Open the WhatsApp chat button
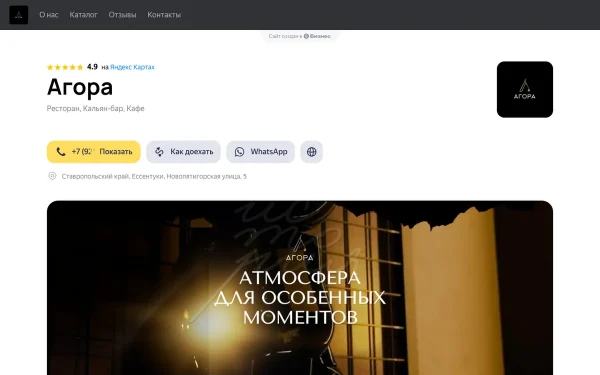600x375 pixels. tap(260, 152)
